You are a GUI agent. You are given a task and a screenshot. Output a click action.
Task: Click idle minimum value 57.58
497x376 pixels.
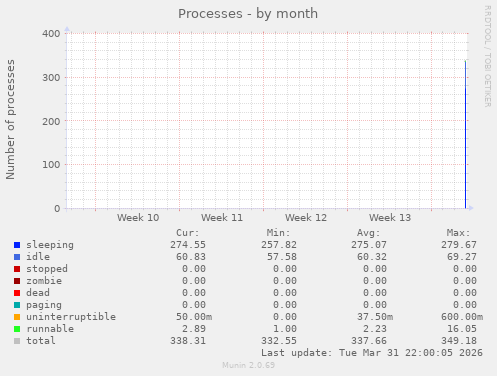282,257
